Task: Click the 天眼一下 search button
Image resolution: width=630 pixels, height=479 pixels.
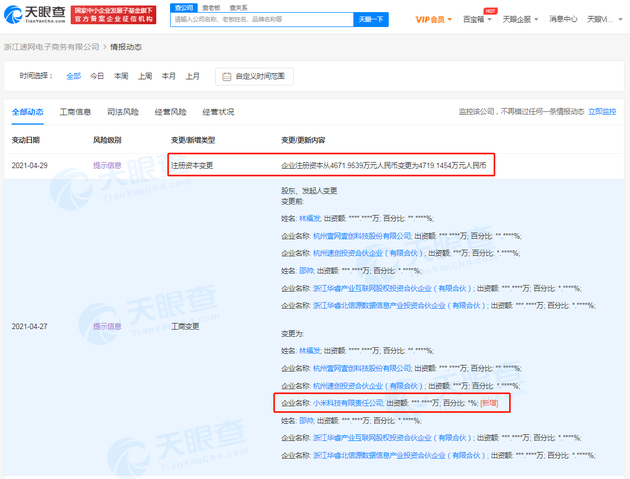Action: [x=371, y=19]
